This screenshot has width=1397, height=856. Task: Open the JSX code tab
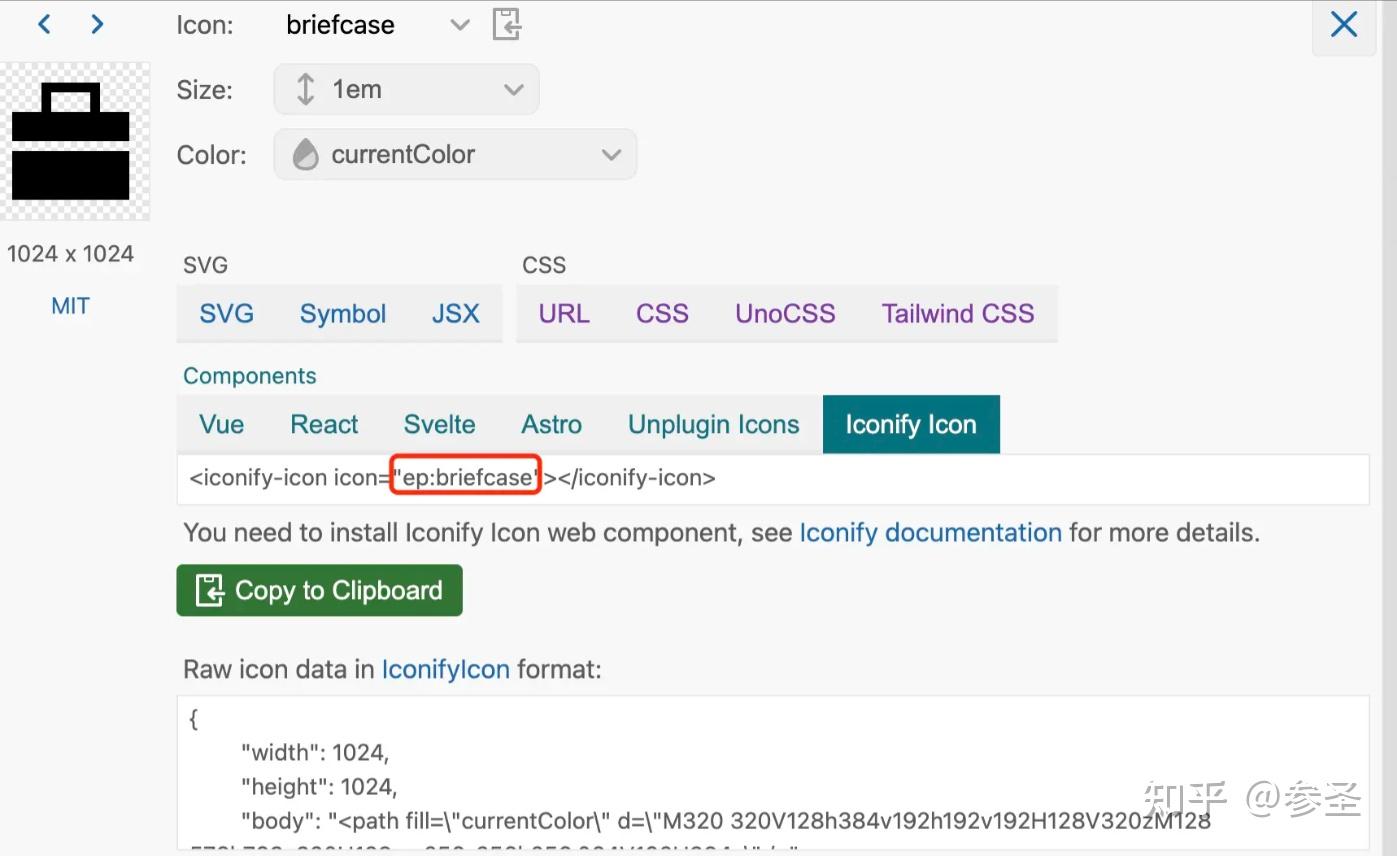[456, 314]
